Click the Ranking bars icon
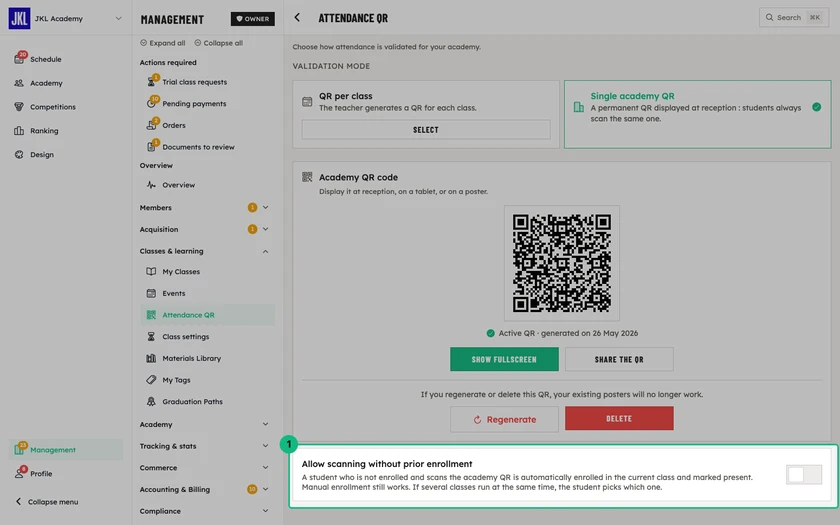Image resolution: width=840 pixels, height=525 pixels. click(x=19, y=131)
